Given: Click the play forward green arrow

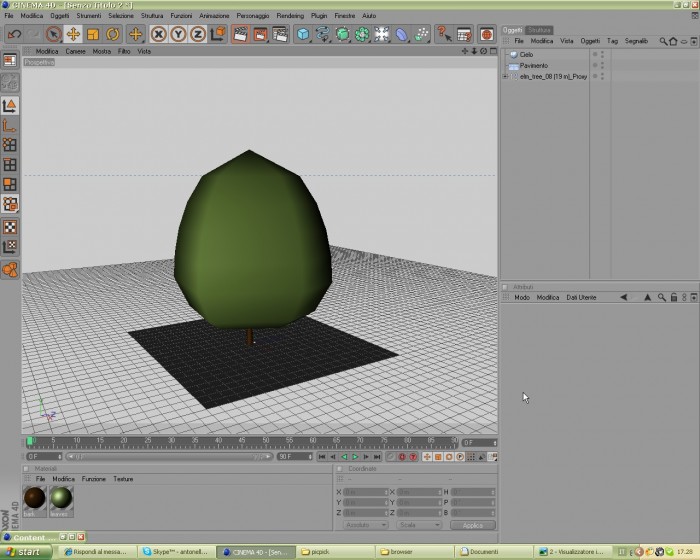Looking at the screenshot, I should [355, 457].
